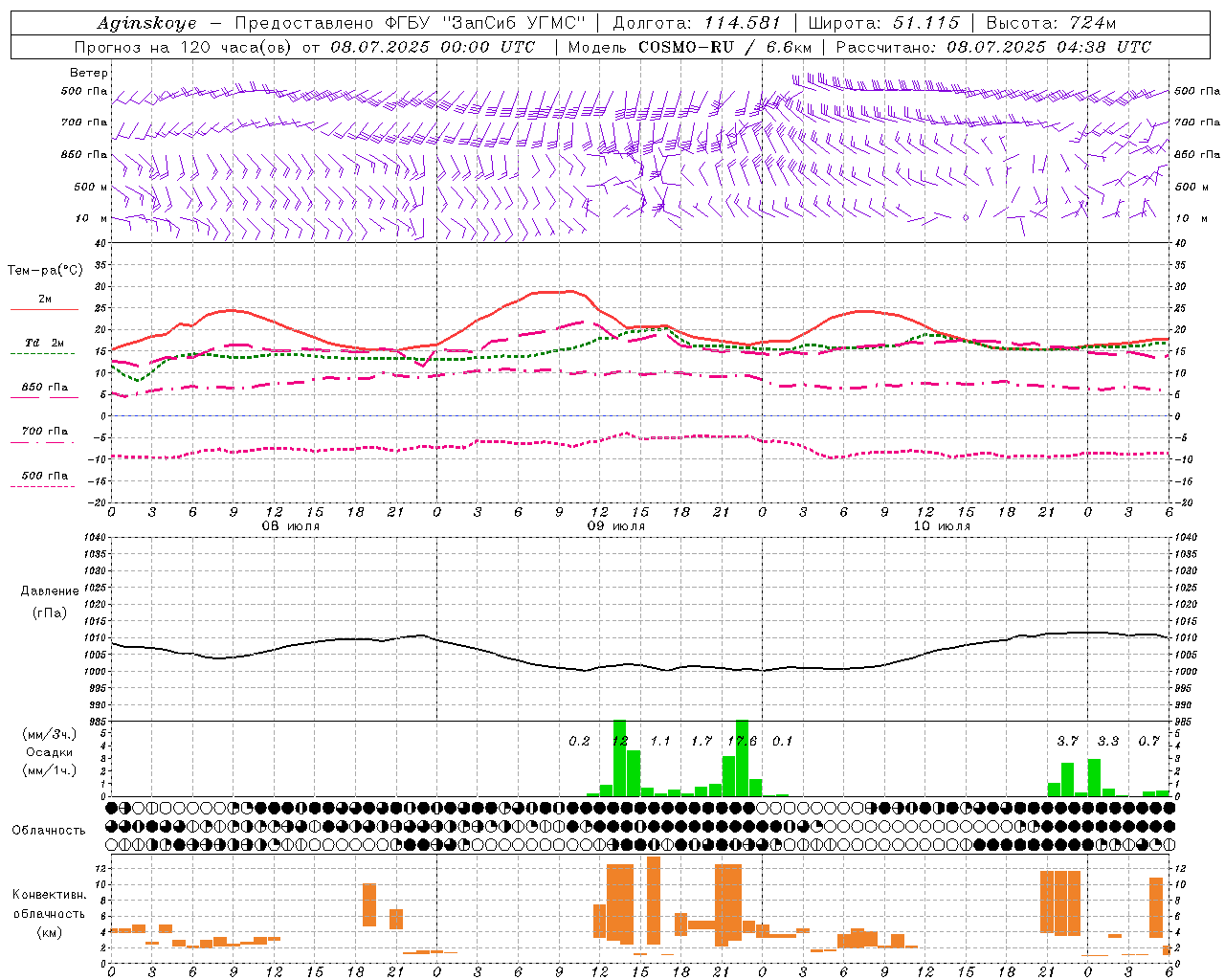The width and height of the screenshot is (1225, 980).
Task: Select the 'Широта: 51.115' header field
Action: 883,23
